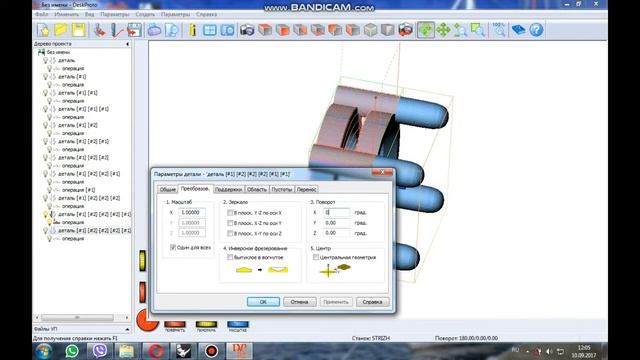640x360 pixels.
Task: Click the 'Отмена' cancel button
Action: (x=300, y=302)
